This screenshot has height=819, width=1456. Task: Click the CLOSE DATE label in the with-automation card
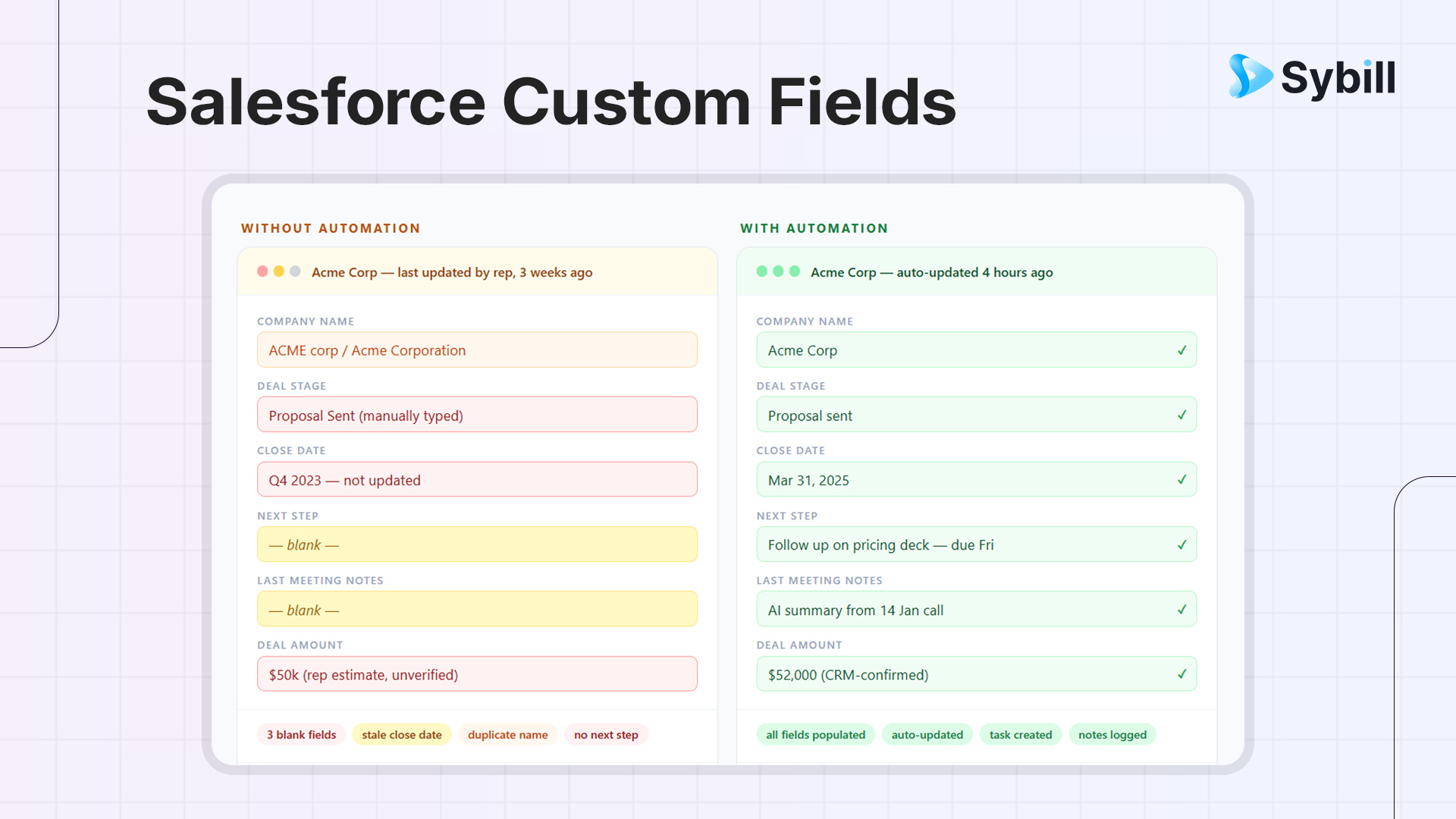(x=790, y=450)
